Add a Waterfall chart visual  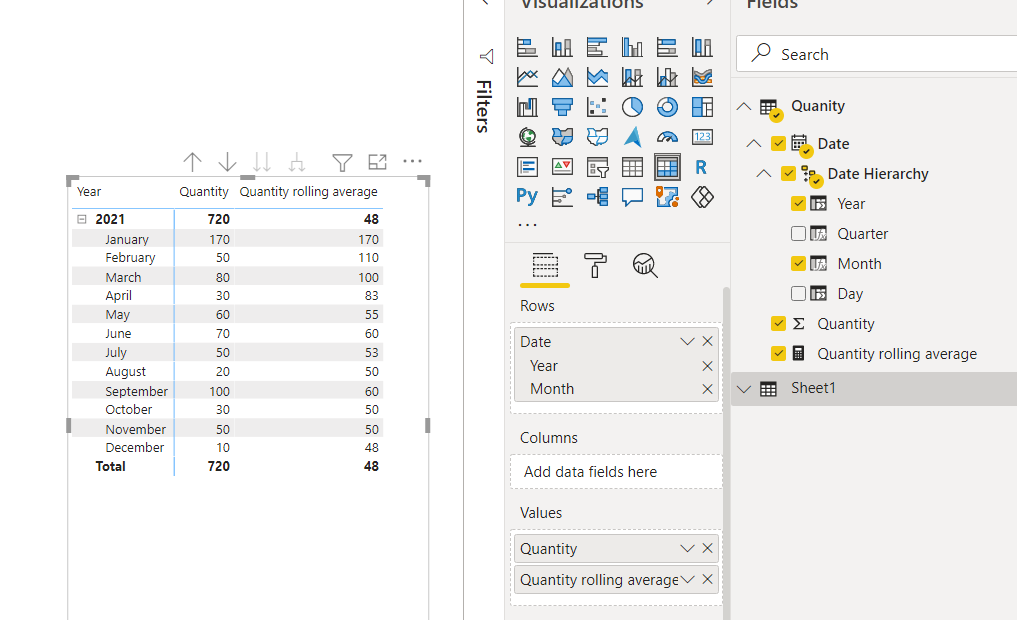coord(527,107)
